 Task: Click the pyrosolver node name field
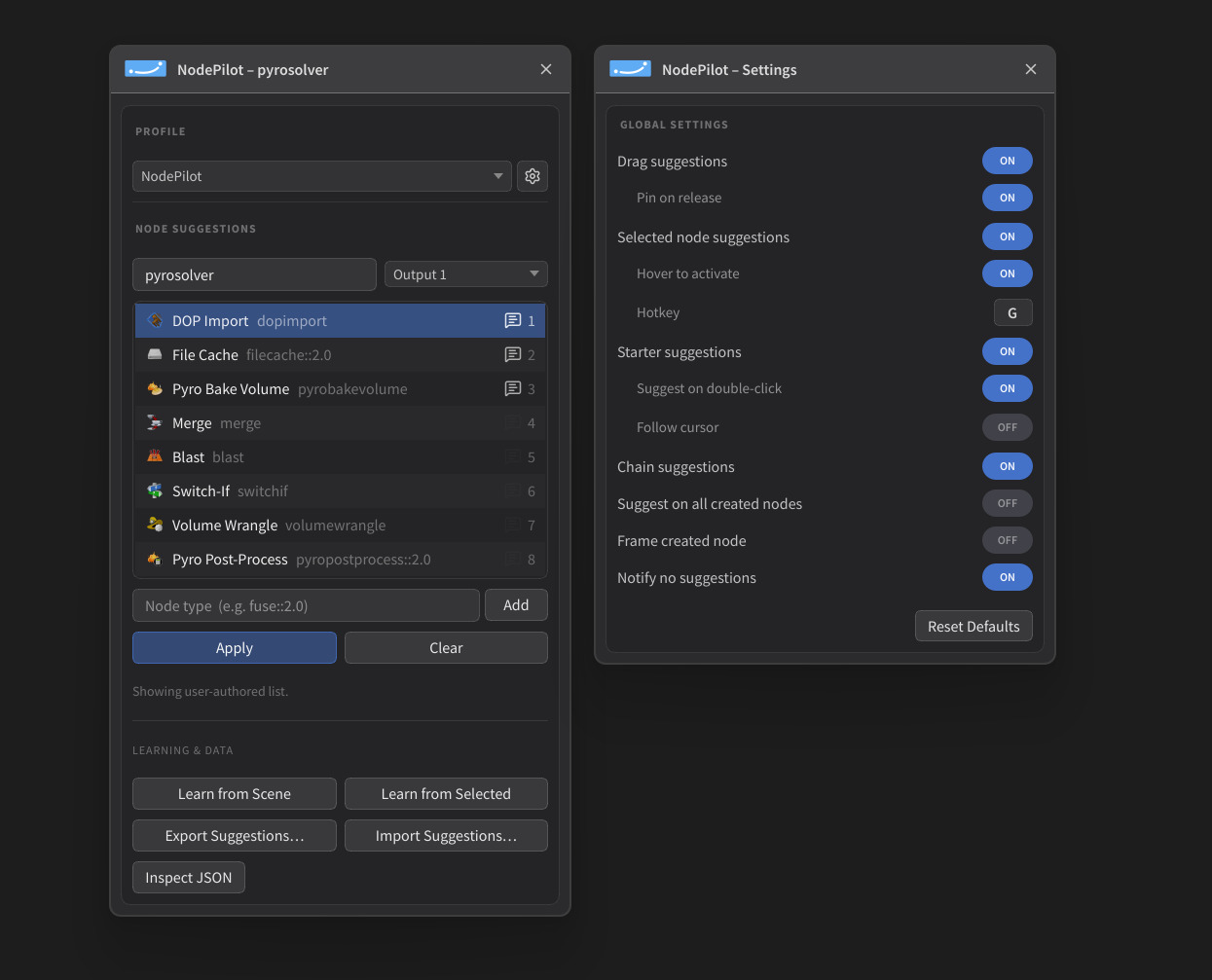click(x=254, y=274)
